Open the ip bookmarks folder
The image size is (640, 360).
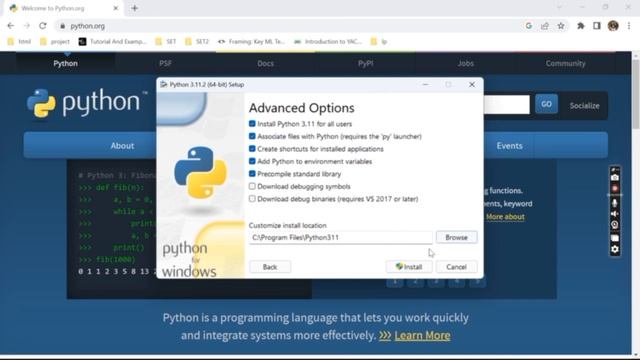378,42
